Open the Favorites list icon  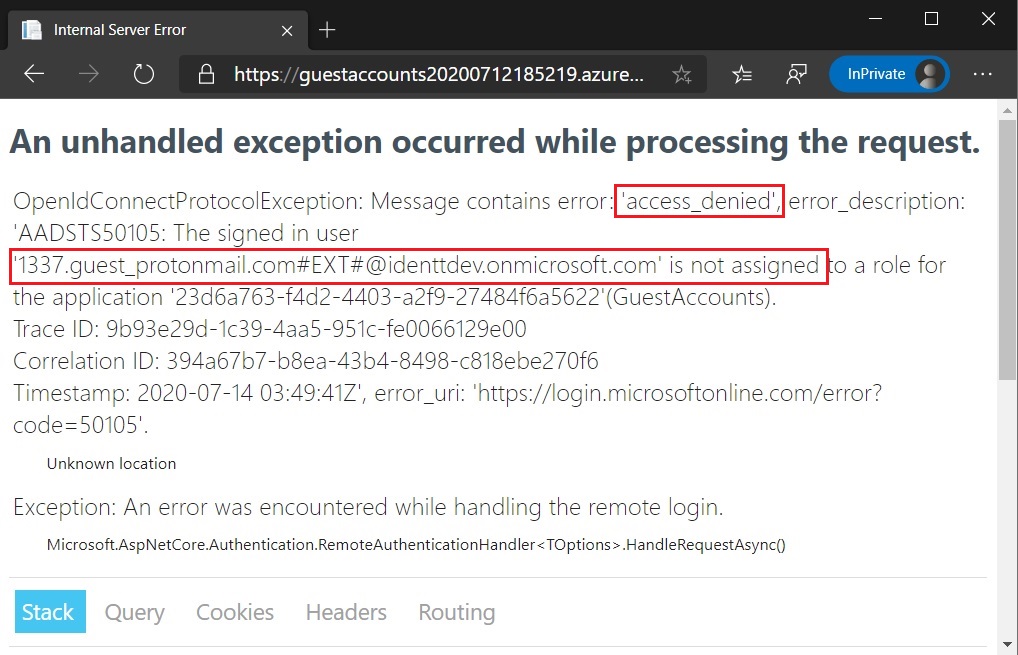click(741, 75)
